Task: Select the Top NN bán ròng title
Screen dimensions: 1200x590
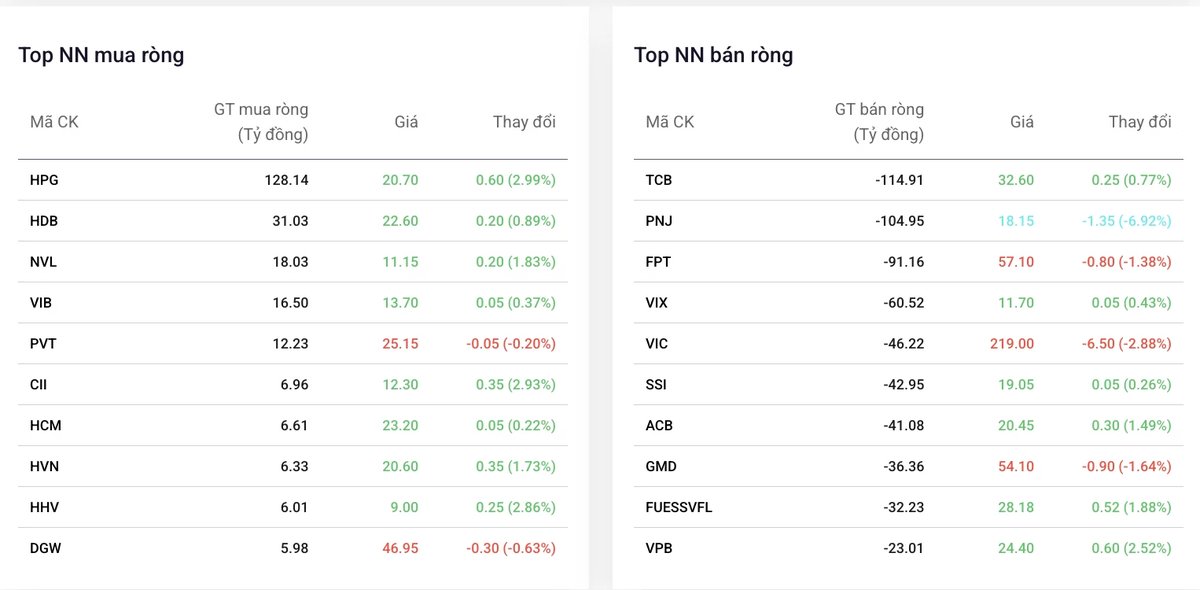Action: [x=714, y=55]
